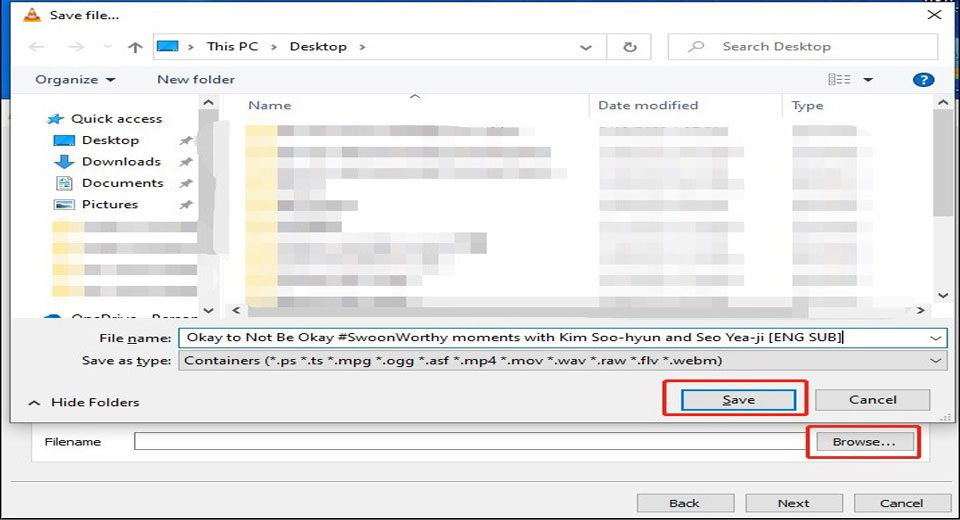This screenshot has height=520, width=960.
Task: Open the File name dropdown arrow
Action: pyautogui.click(x=936, y=337)
